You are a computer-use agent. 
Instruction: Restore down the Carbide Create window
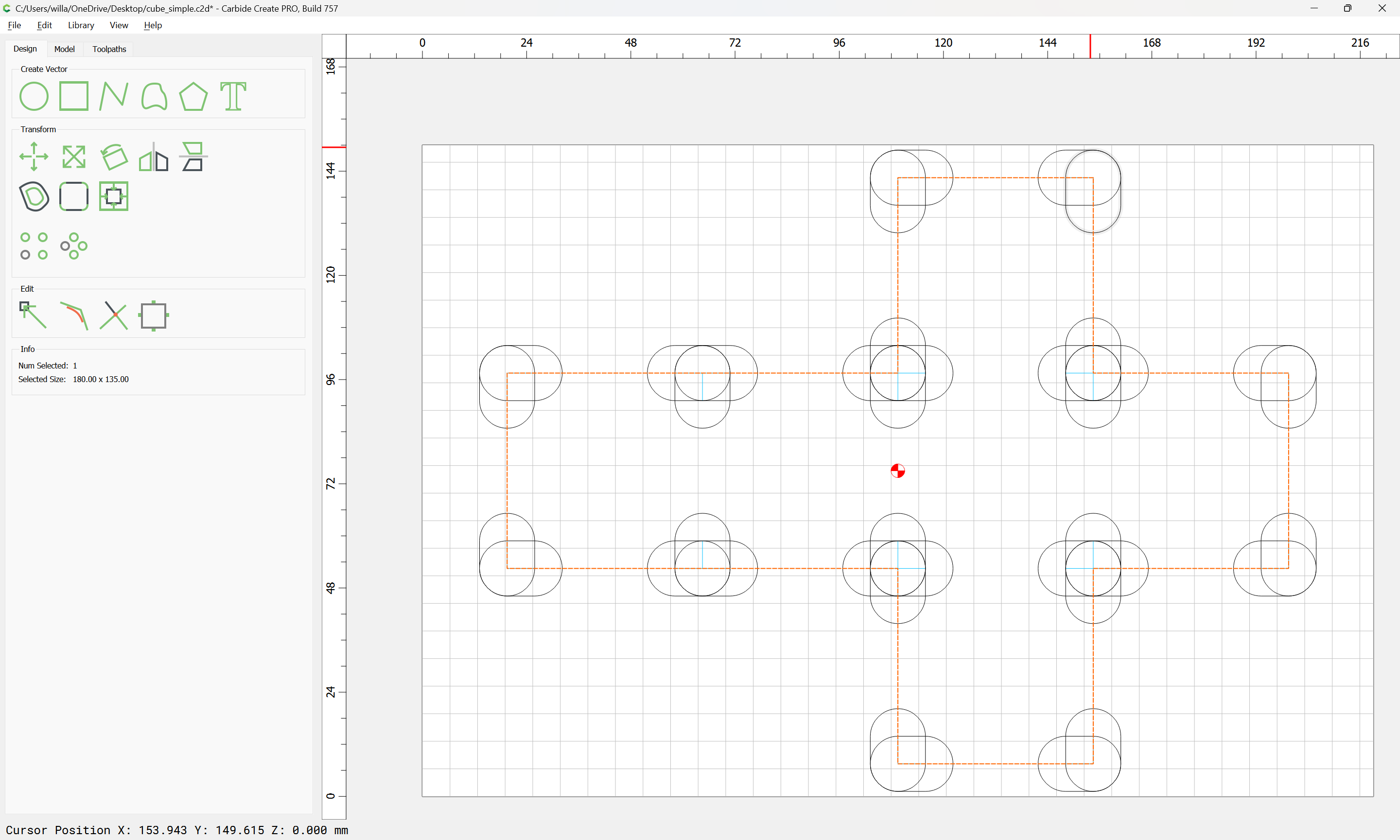(1347, 8)
